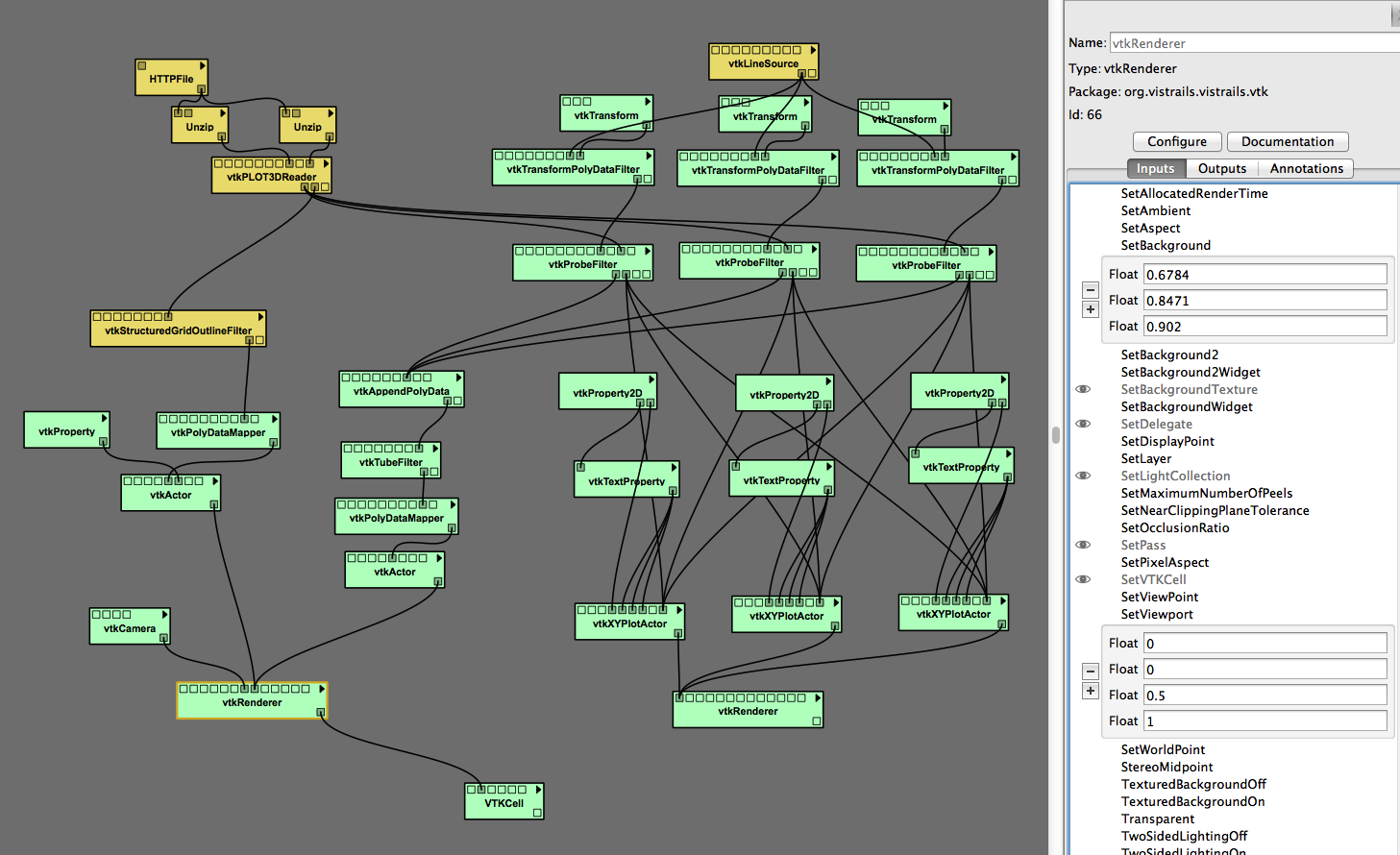The width and height of the screenshot is (1400, 855).
Task: Select the VTKCell module
Action: (x=504, y=803)
